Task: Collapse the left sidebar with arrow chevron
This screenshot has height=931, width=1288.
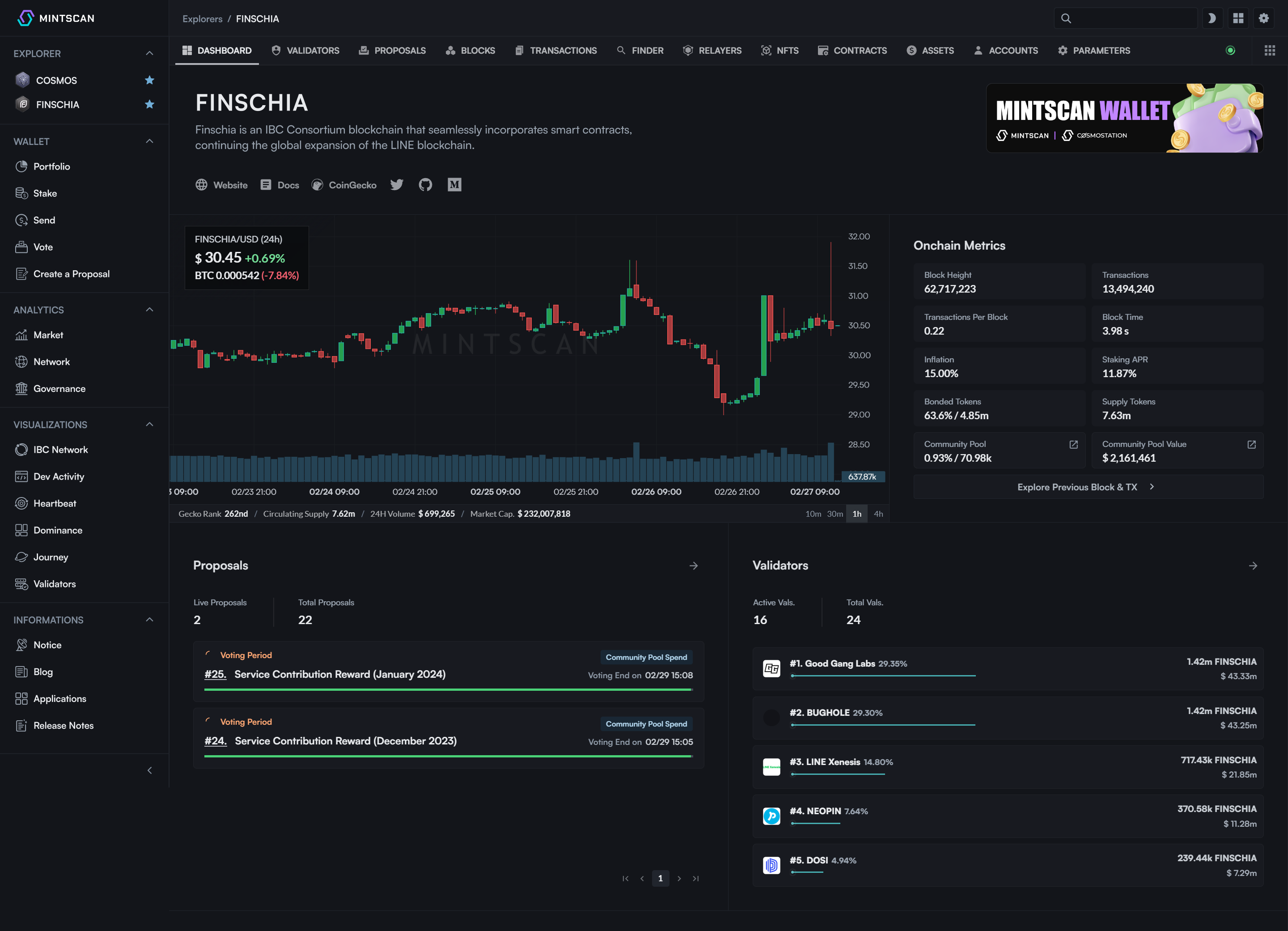Action: point(149,770)
